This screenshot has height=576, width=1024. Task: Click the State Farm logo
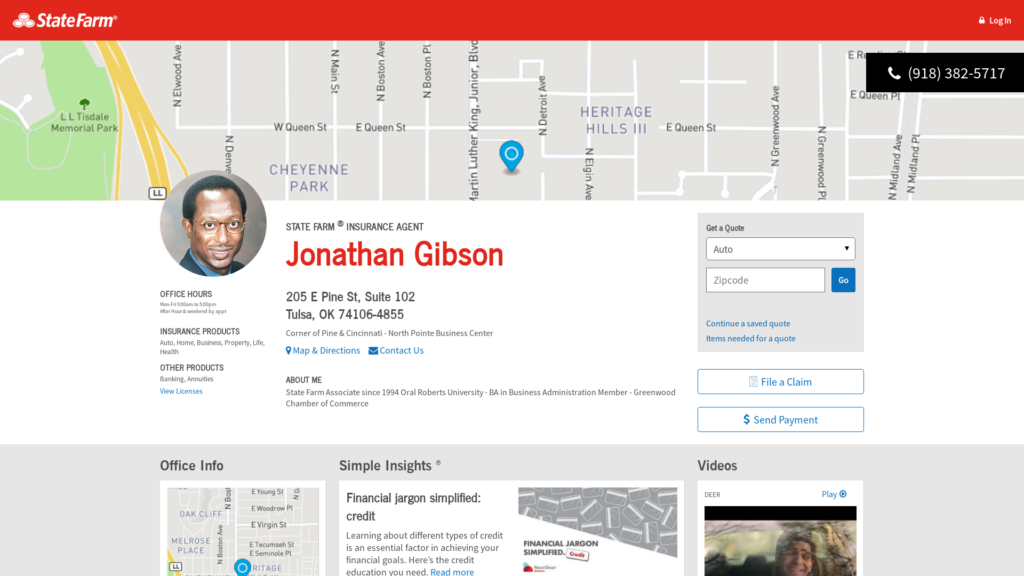point(65,20)
